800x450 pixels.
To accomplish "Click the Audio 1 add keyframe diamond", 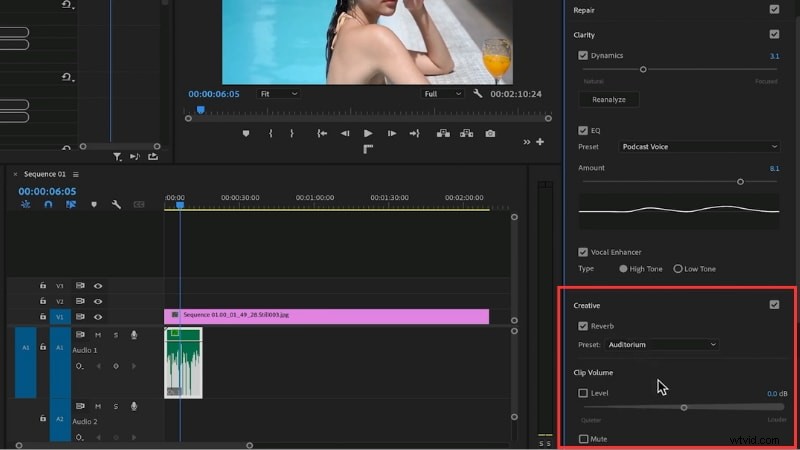I will [116, 366].
